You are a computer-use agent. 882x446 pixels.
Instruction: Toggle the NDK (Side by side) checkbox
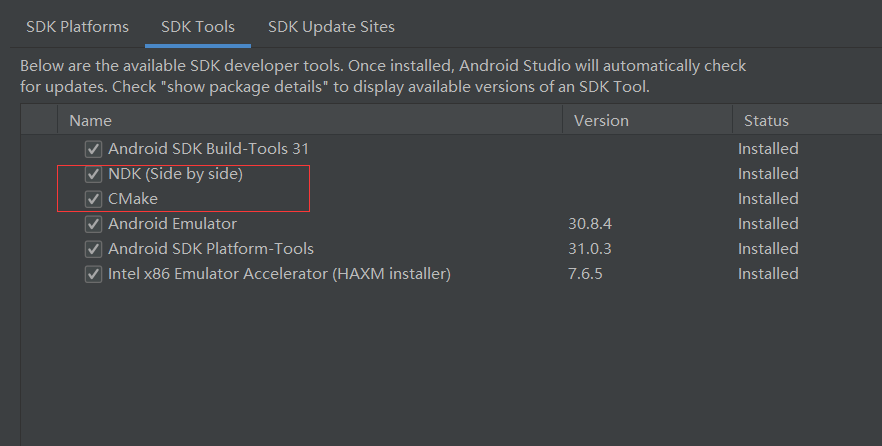(x=94, y=174)
